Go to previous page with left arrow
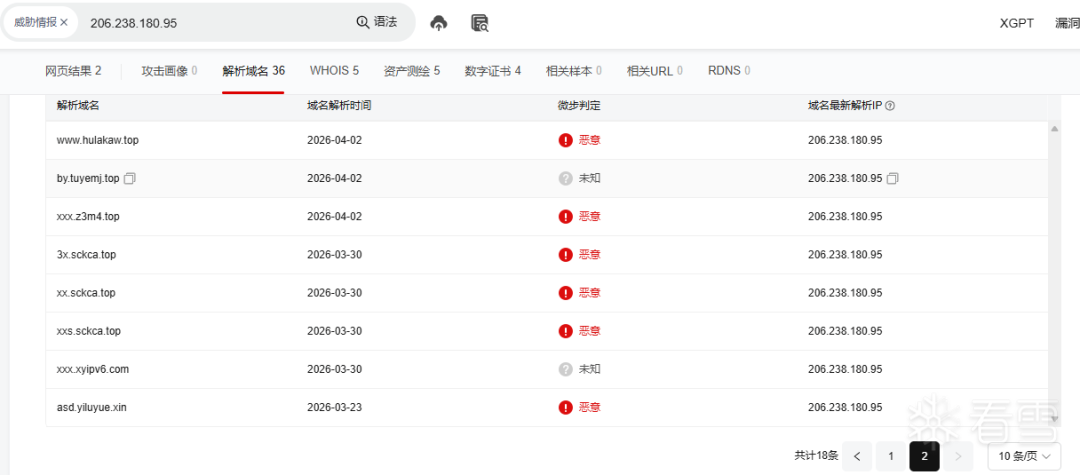1080x475 pixels. tap(856, 456)
